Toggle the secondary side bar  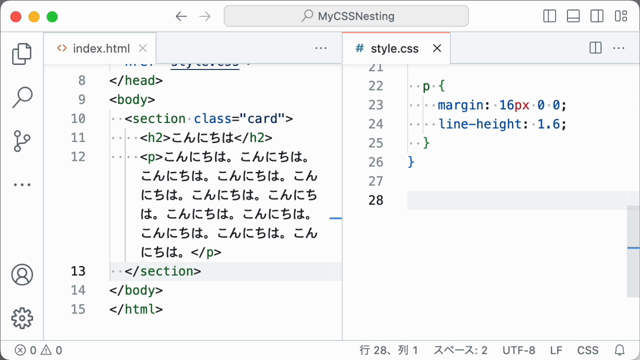click(597, 16)
